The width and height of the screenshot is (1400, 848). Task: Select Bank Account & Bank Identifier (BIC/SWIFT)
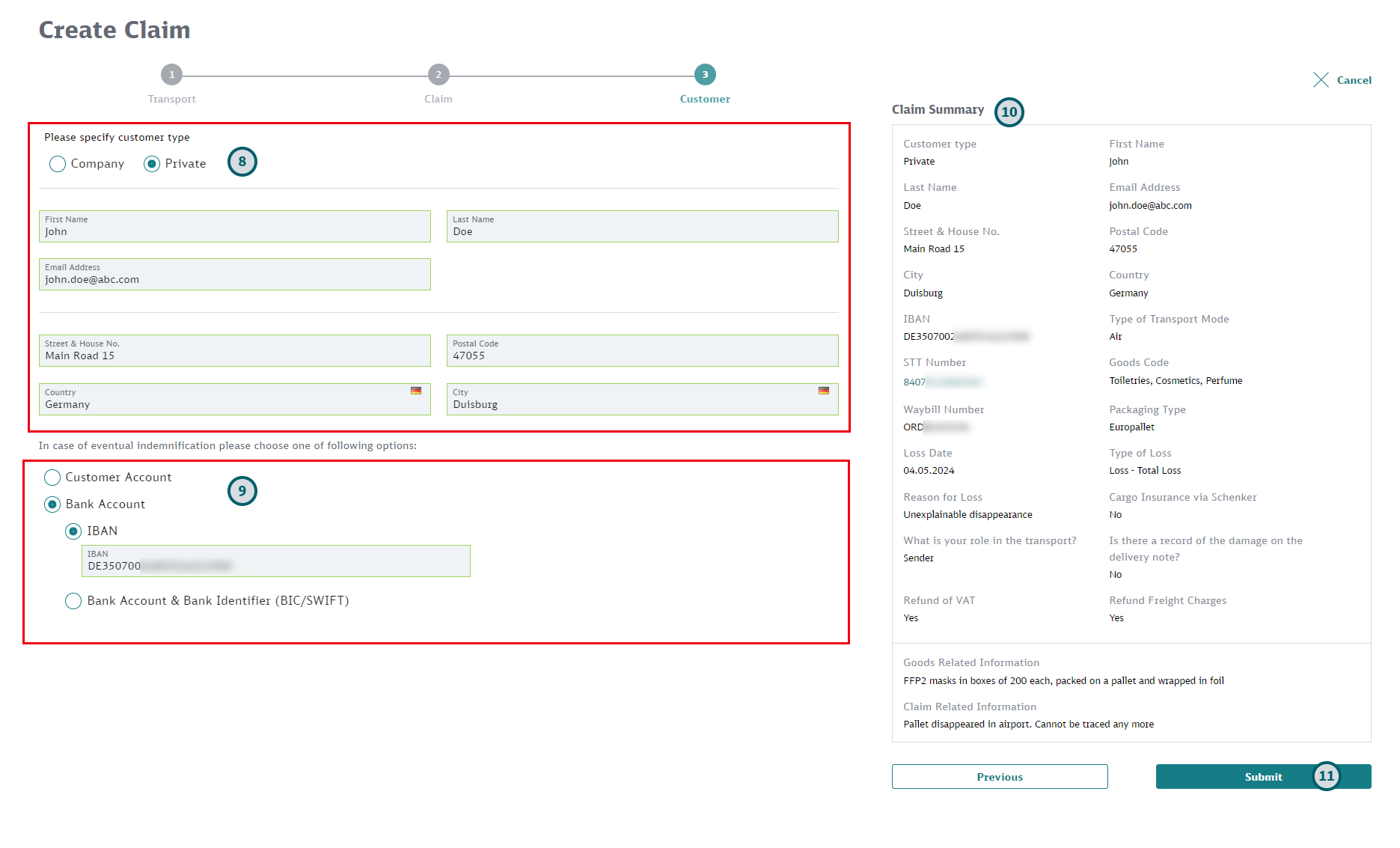73,601
